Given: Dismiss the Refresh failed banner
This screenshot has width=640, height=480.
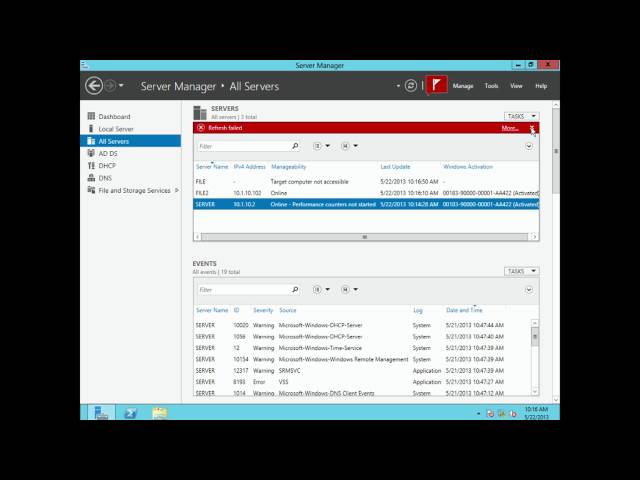Looking at the screenshot, I should [x=532, y=128].
